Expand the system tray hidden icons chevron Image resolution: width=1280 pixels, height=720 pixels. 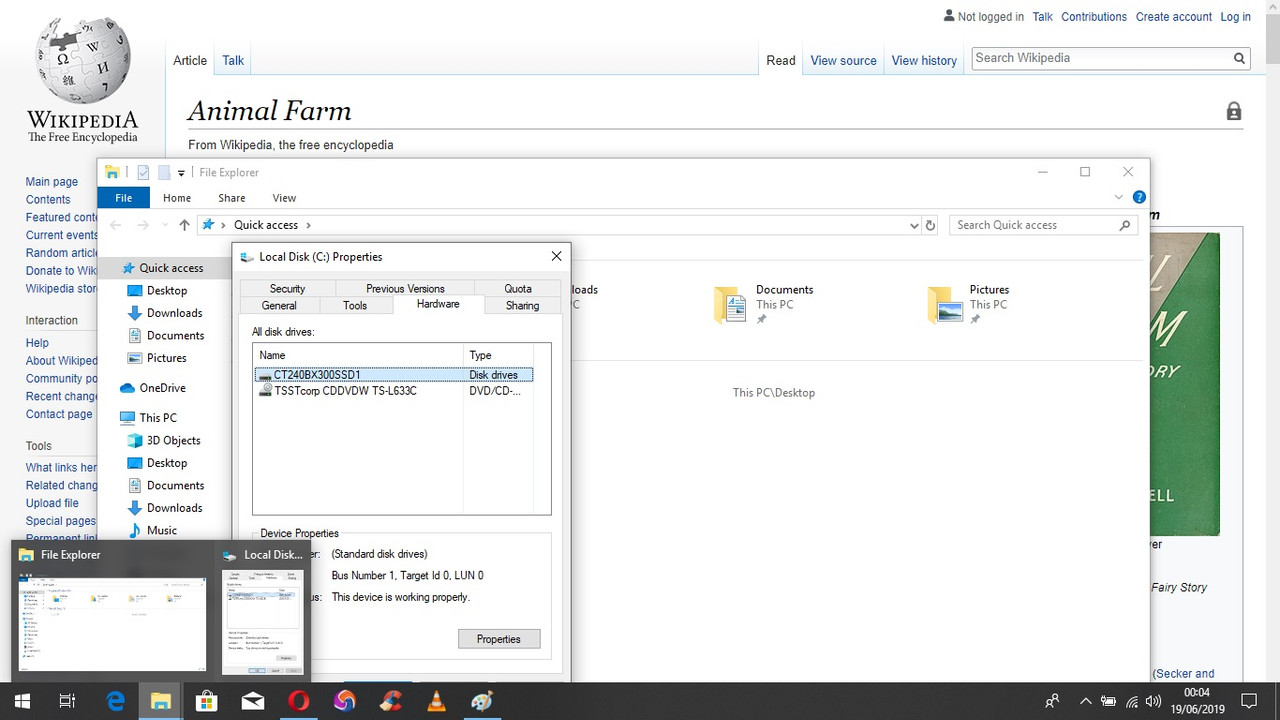[1084, 701]
